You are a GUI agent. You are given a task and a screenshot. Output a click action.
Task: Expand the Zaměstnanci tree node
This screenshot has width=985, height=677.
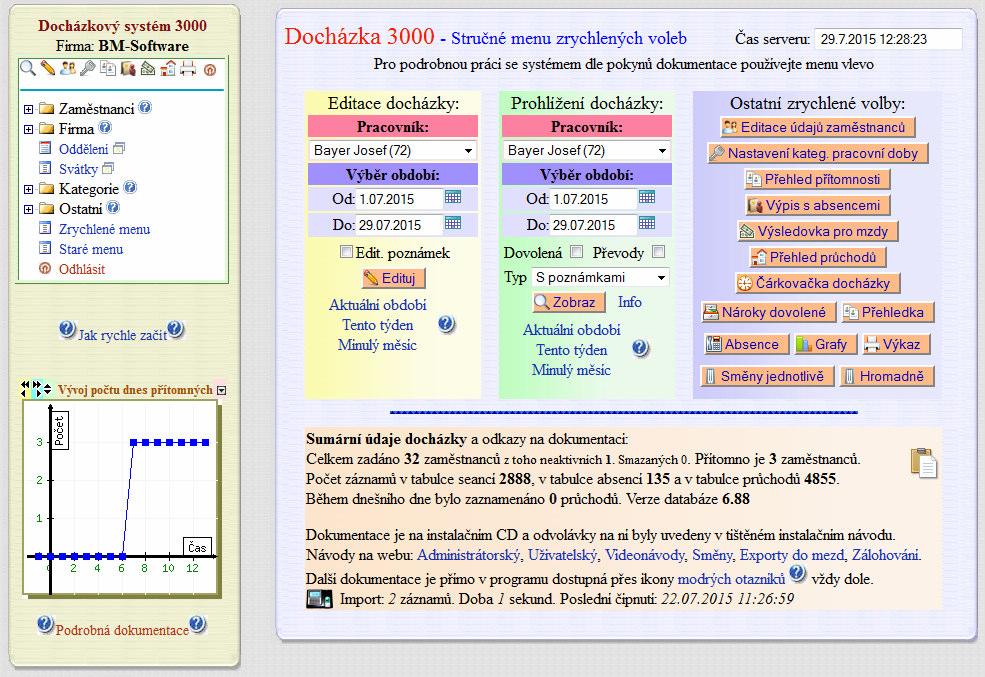tap(28, 109)
